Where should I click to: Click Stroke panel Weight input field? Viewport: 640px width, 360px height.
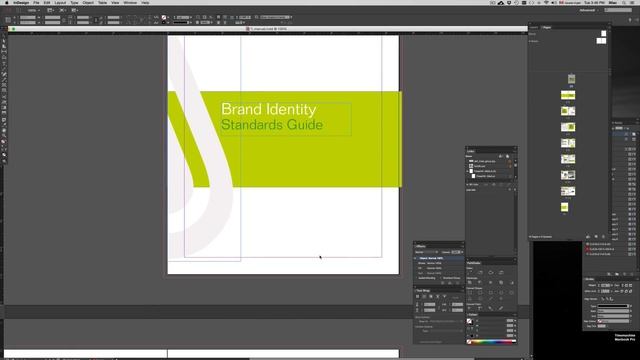pos(605,285)
